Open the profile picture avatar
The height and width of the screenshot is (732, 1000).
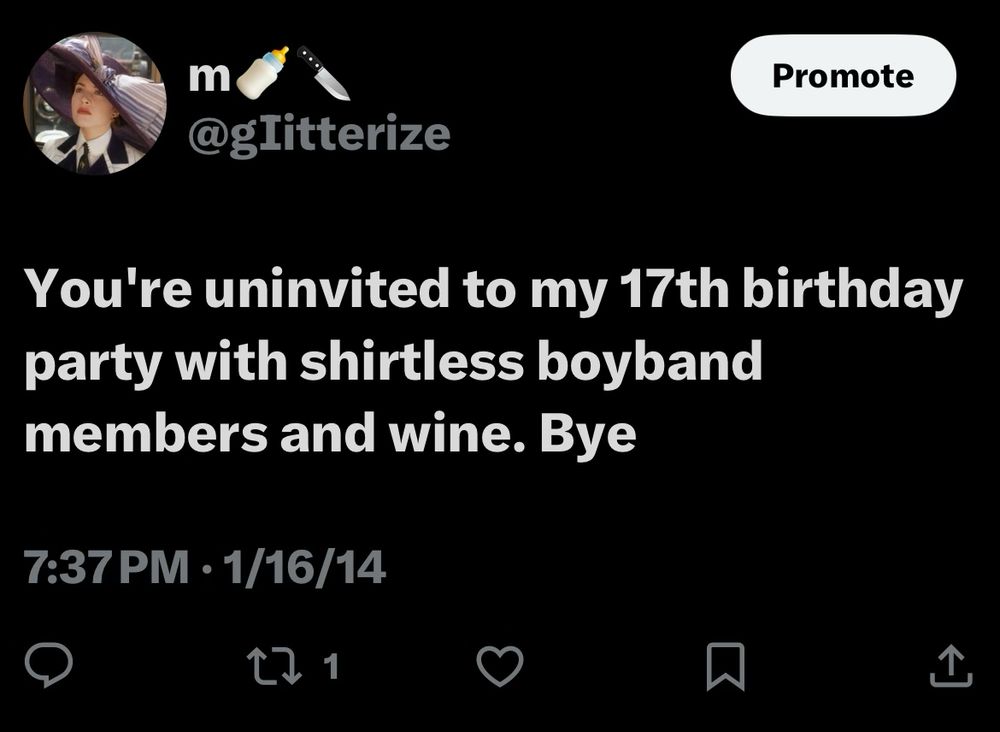[x=95, y=104]
